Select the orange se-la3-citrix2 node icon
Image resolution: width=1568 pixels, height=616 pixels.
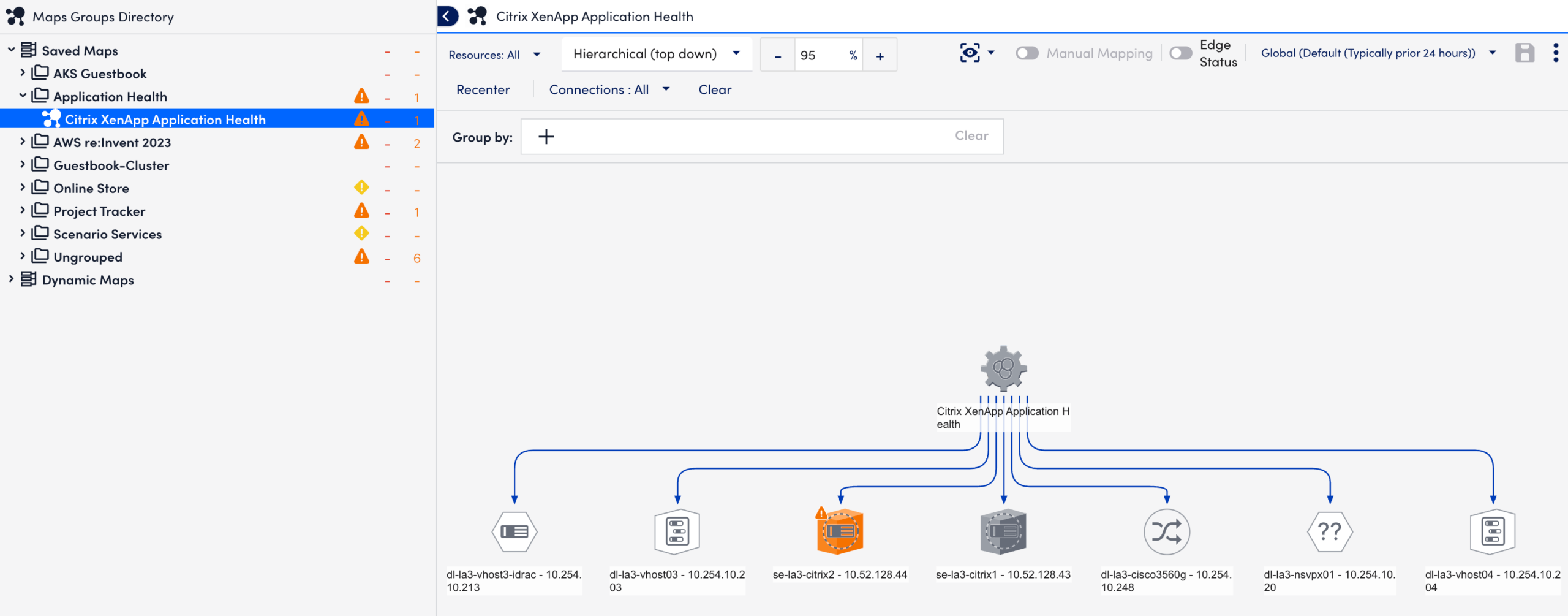[x=840, y=531]
